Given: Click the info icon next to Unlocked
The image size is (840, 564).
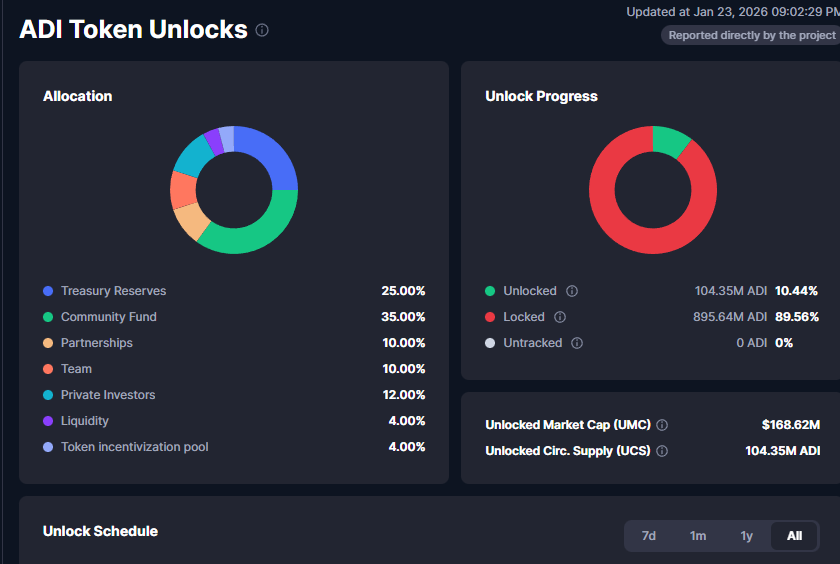Looking at the screenshot, I should click(x=572, y=291).
